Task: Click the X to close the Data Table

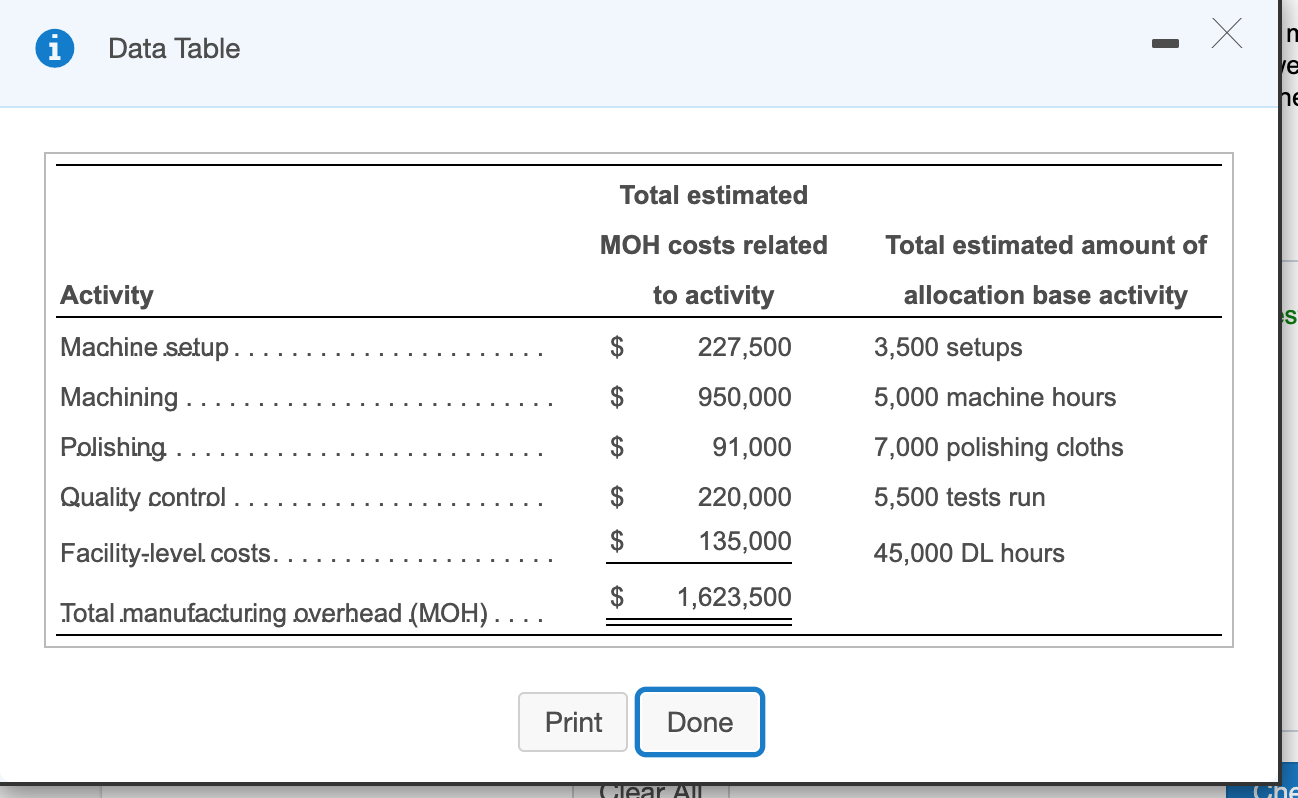Action: [x=1227, y=34]
